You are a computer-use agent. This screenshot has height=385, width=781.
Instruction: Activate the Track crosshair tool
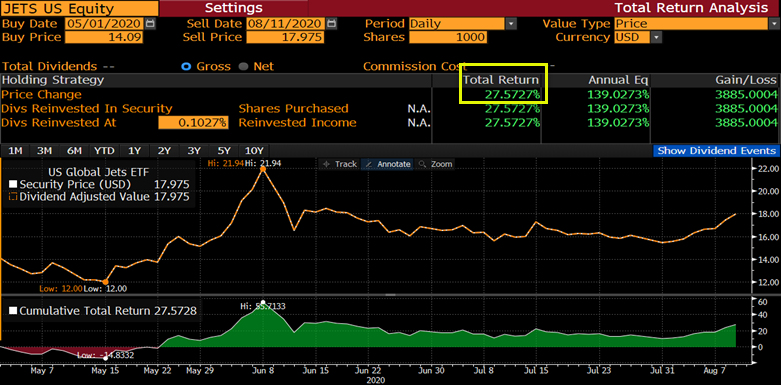(340, 164)
